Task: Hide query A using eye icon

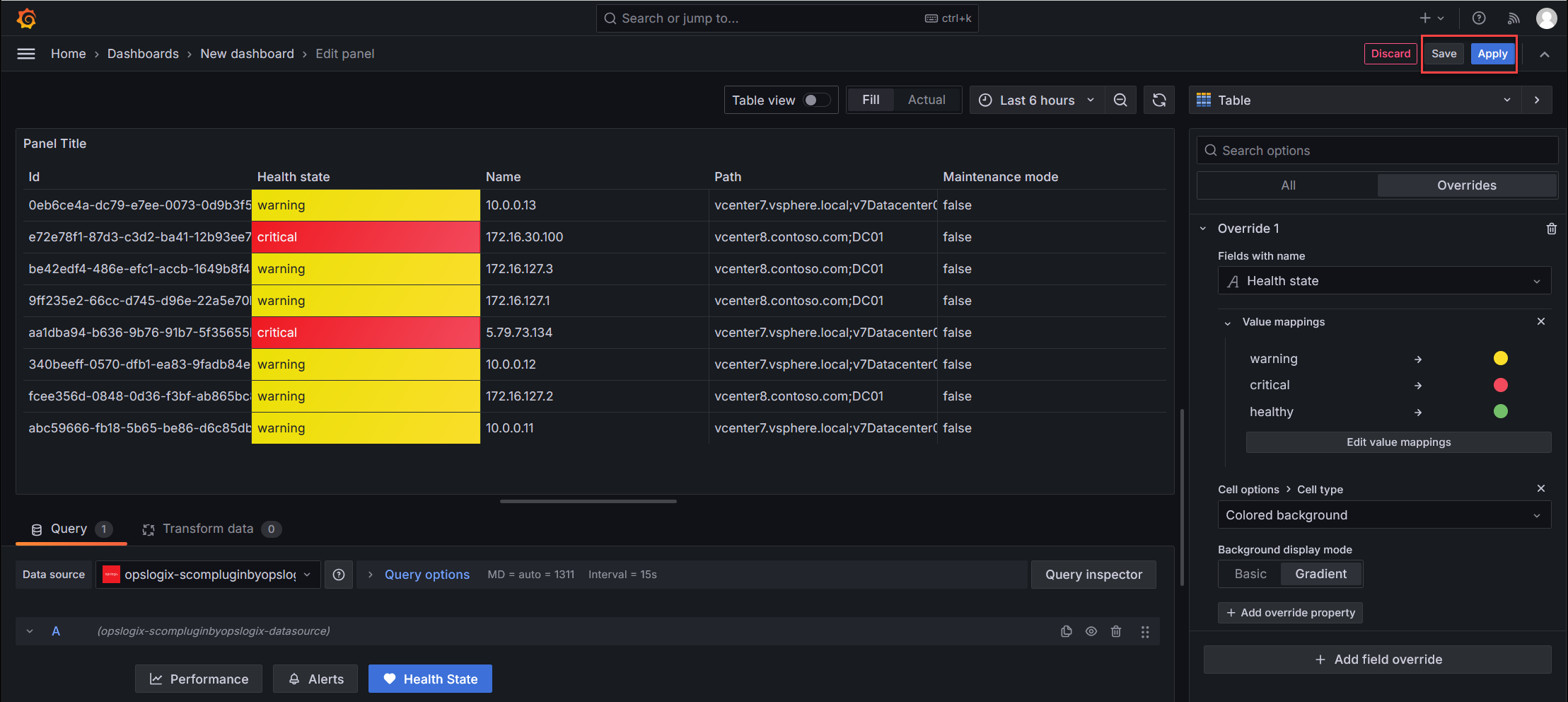Action: (x=1091, y=631)
